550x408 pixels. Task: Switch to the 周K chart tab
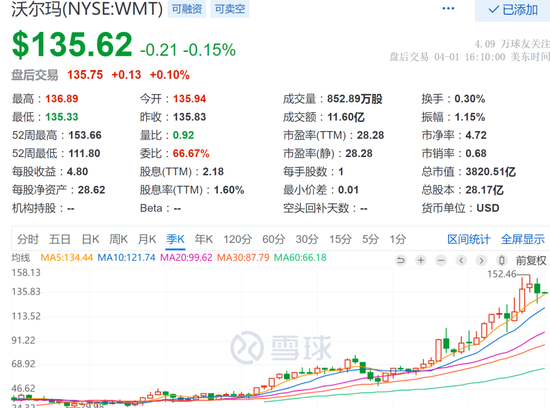point(118,239)
